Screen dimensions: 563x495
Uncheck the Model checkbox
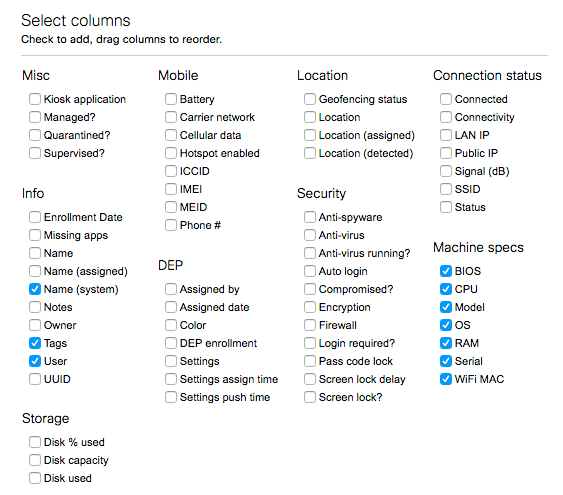click(x=446, y=307)
